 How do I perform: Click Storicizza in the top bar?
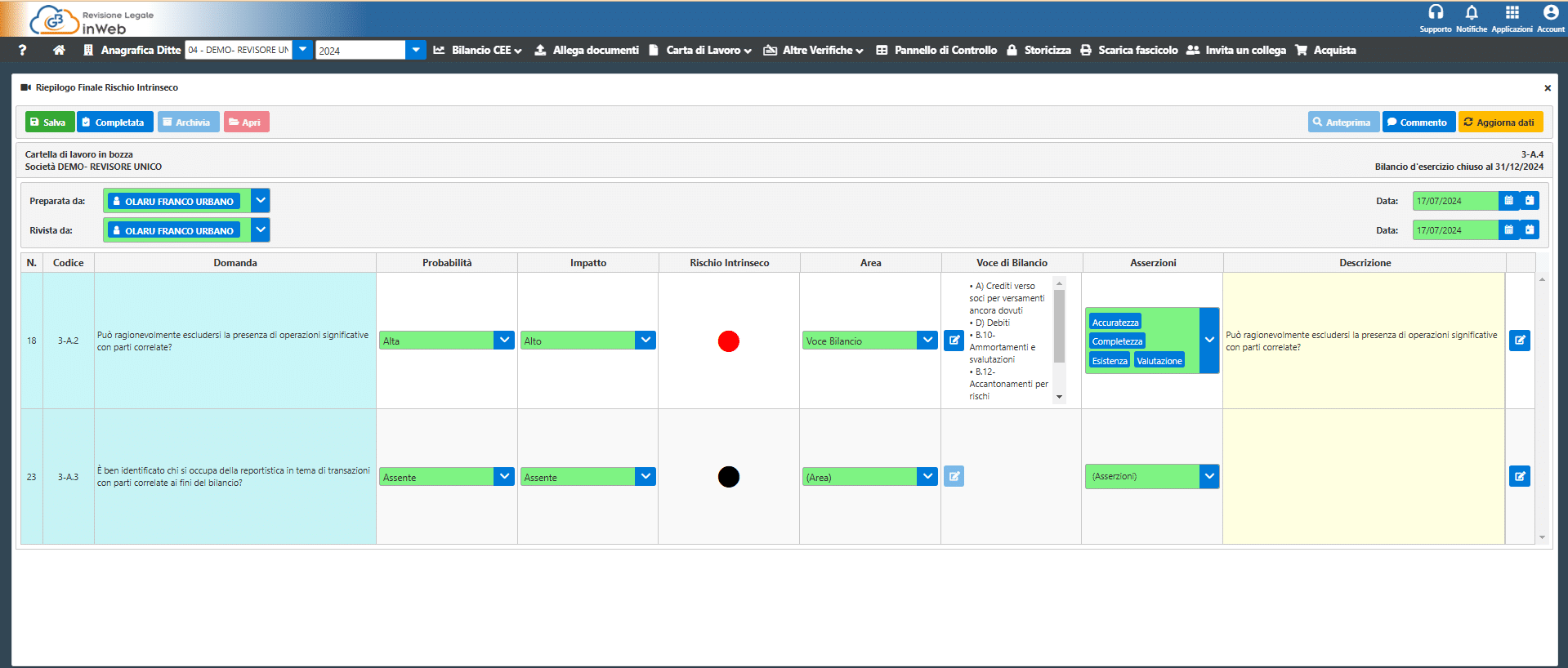click(1039, 50)
